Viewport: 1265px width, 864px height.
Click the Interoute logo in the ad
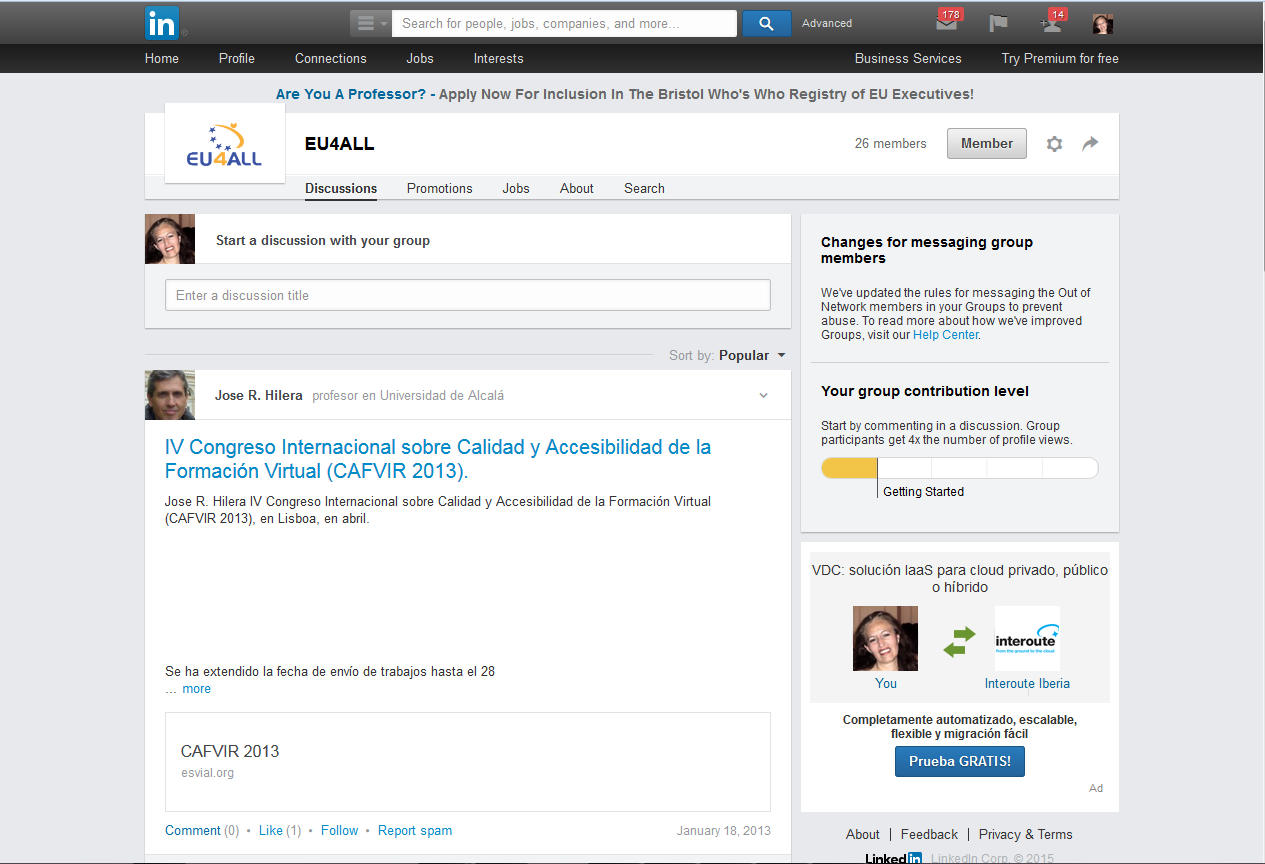point(1027,638)
